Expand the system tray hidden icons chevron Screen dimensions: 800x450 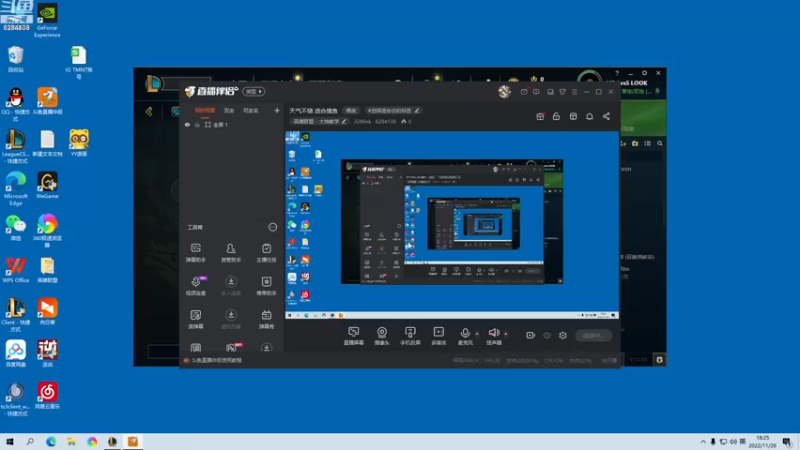[x=703, y=442]
